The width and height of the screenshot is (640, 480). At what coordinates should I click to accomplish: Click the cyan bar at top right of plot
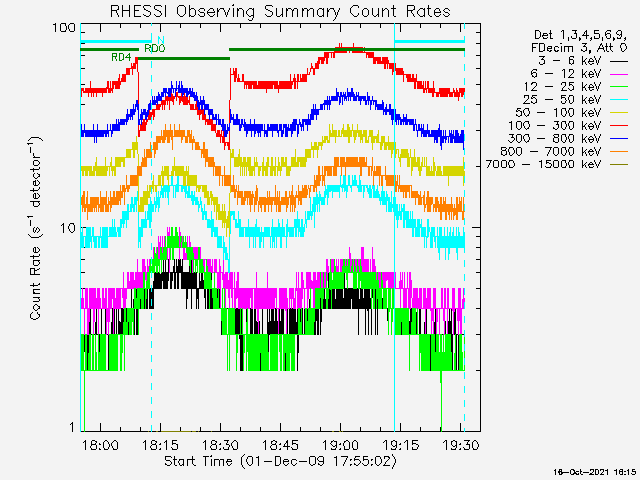click(429, 41)
